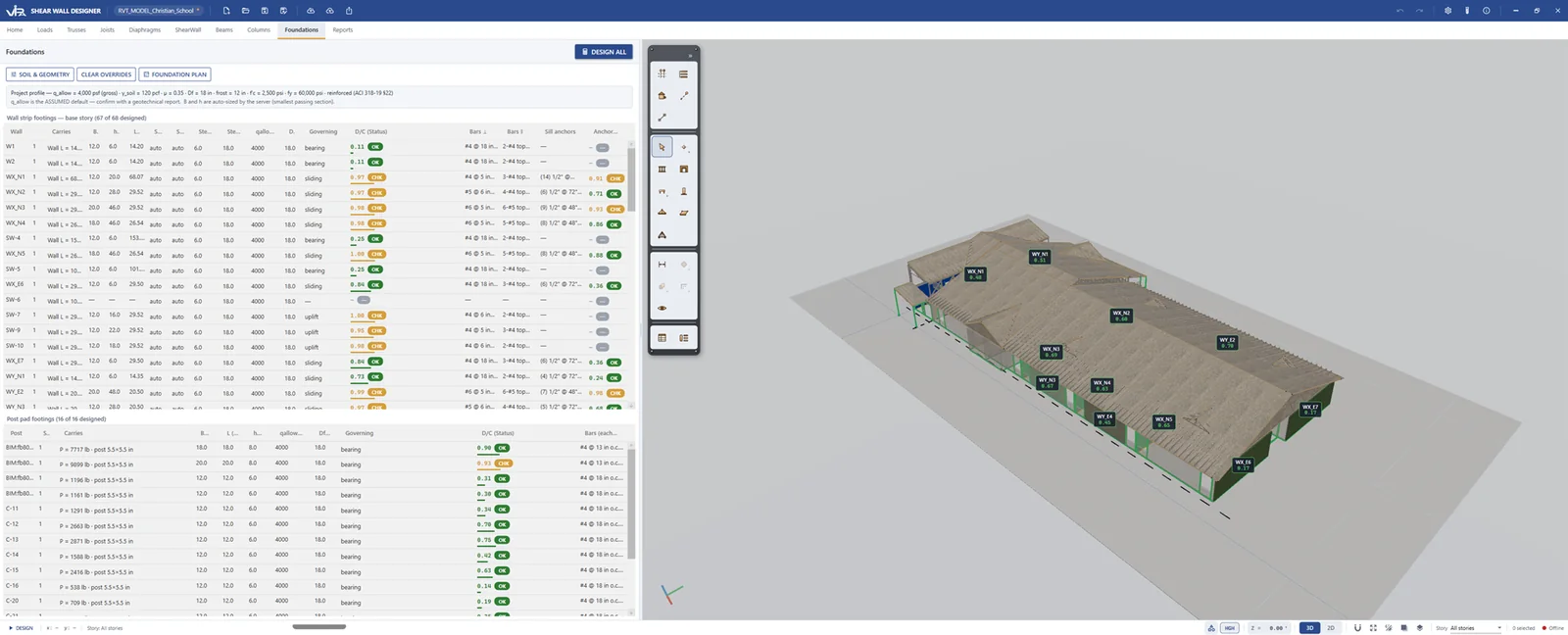1568x635 pixels.
Task: Click the table view icon in floating toolbar
Action: [x=662, y=338]
